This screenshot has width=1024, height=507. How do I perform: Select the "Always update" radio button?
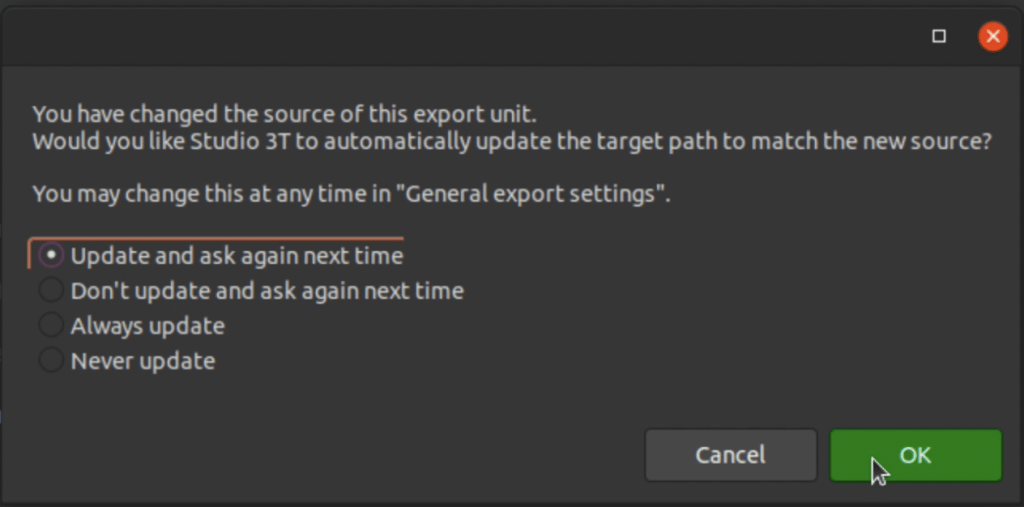pos(132,325)
